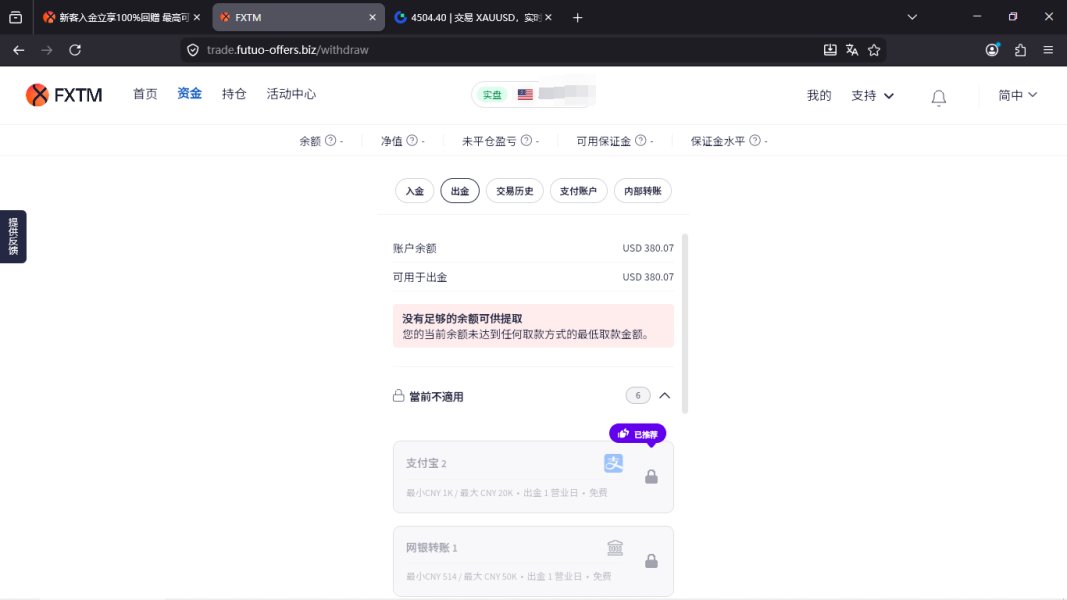This screenshot has height=600, width=1067.
Task: Click the site security shield icon
Action: click(x=193, y=50)
